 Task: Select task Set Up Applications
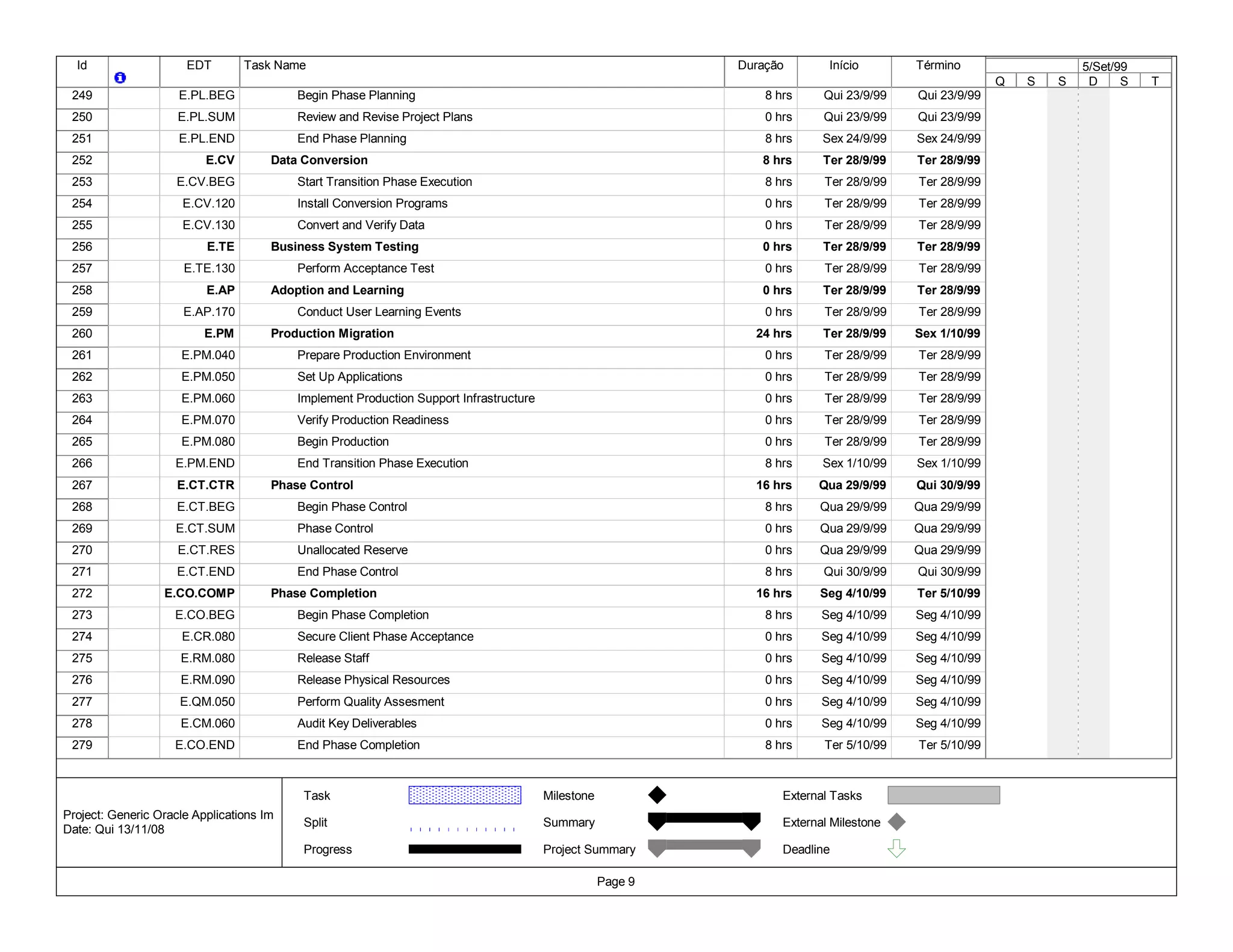pos(349,377)
